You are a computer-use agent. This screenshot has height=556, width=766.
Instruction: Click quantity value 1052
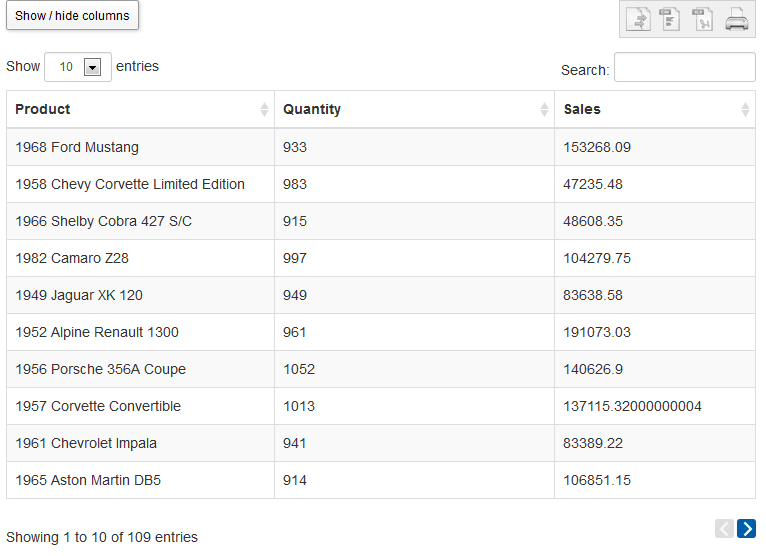click(299, 369)
